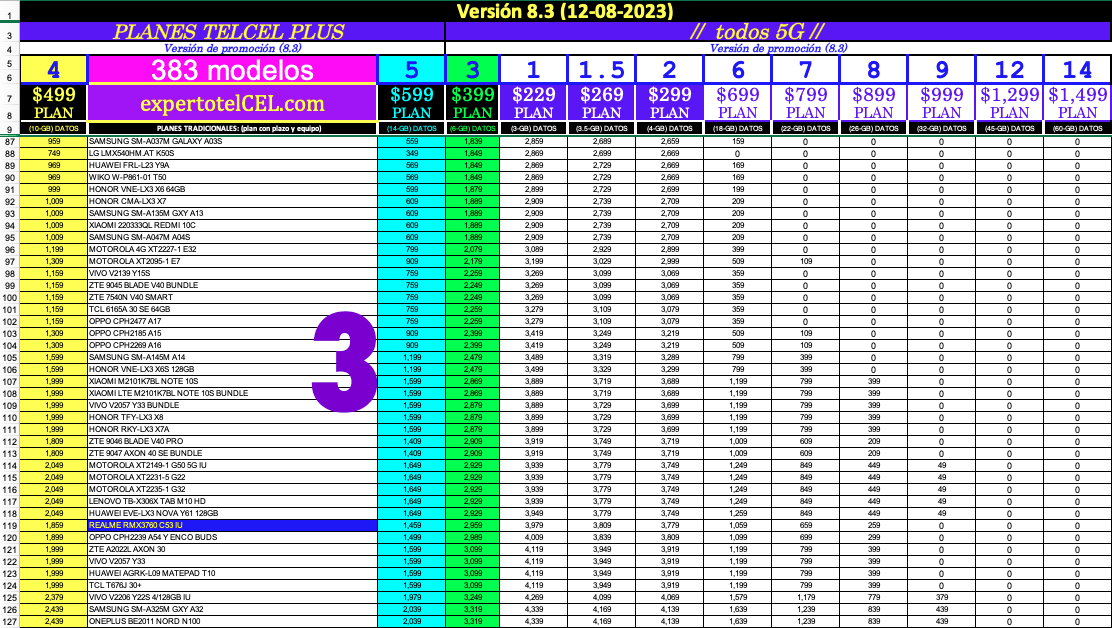Select the $1,499 PLAN header cell
Screen dimensions: 1112x628
pos(1077,103)
